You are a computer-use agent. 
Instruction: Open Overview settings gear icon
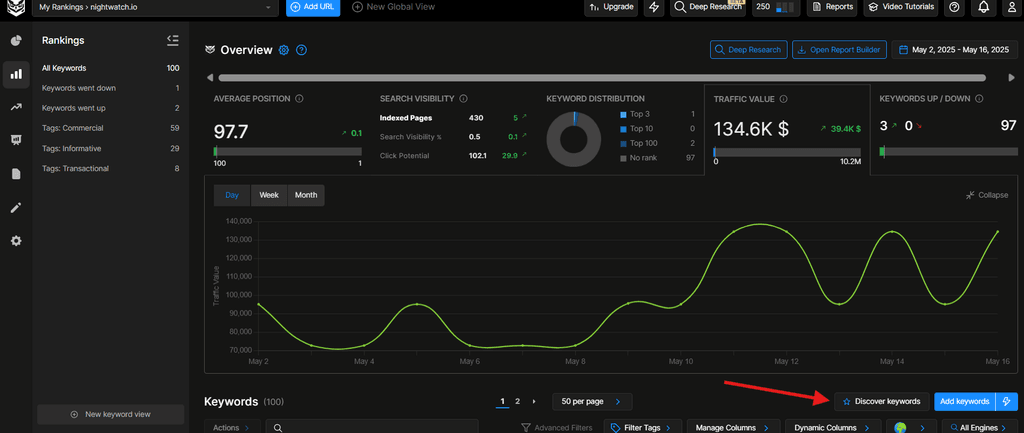(x=283, y=50)
